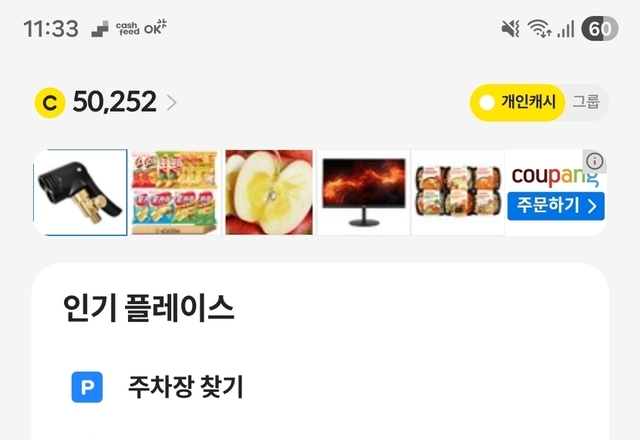The width and height of the screenshot is (640, 440).
Task: Tap the 주문하기 order button
Action: click(556, 206)
